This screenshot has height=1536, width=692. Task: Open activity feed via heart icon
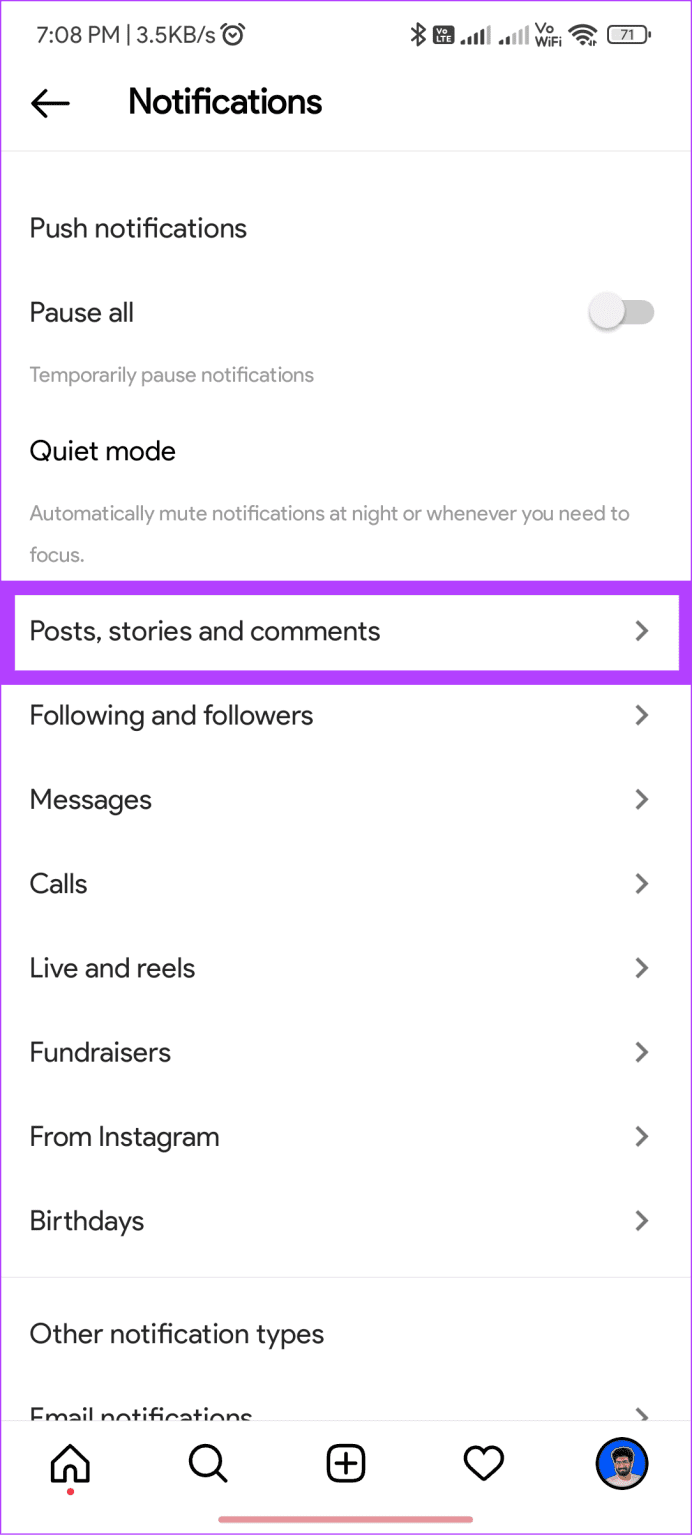coord(483,1463)
